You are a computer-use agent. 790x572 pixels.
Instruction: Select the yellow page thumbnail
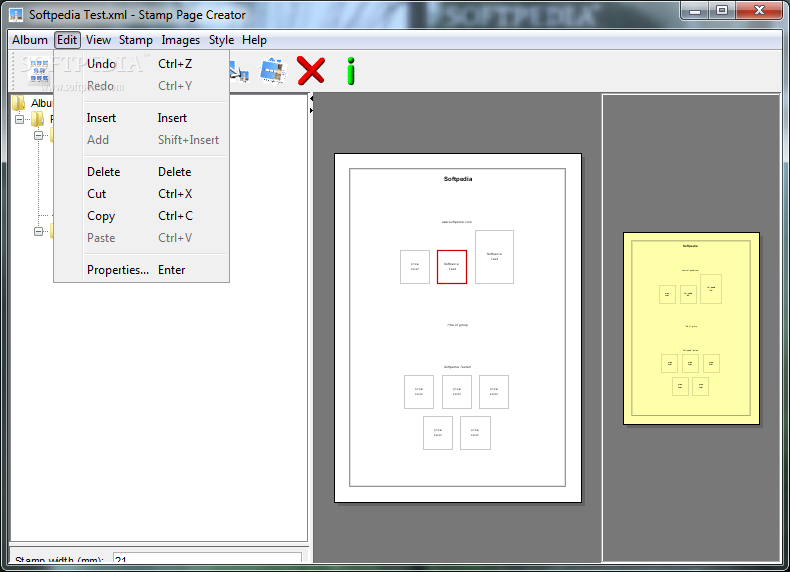(x=691, y=329)
